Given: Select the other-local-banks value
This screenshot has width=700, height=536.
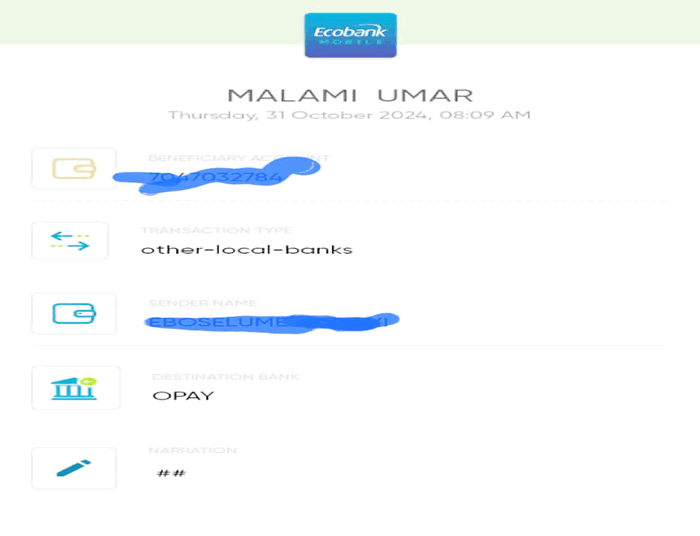Looking at the screenshot, I should coord(247,249).
